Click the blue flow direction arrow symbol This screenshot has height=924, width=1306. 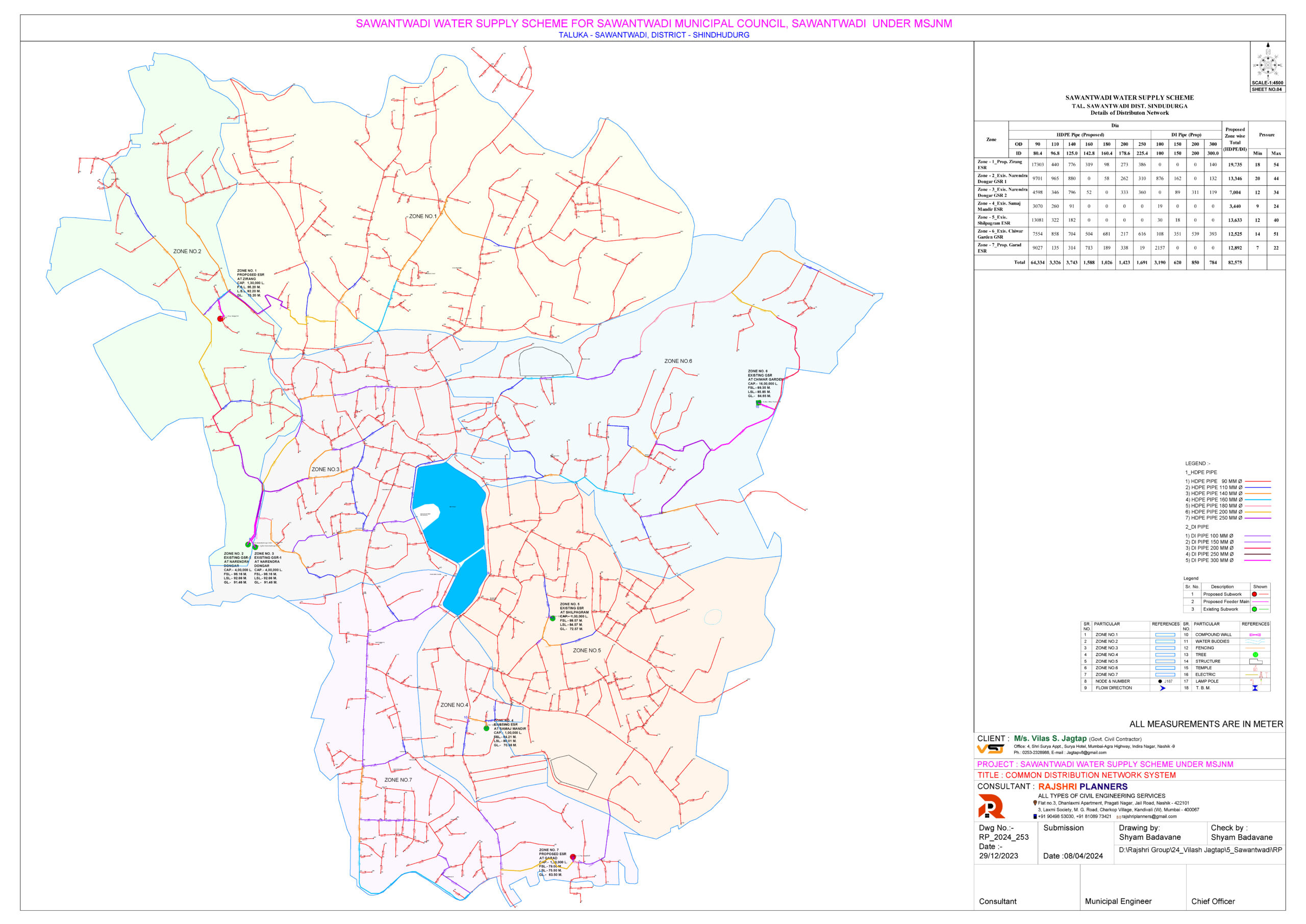1163,688
